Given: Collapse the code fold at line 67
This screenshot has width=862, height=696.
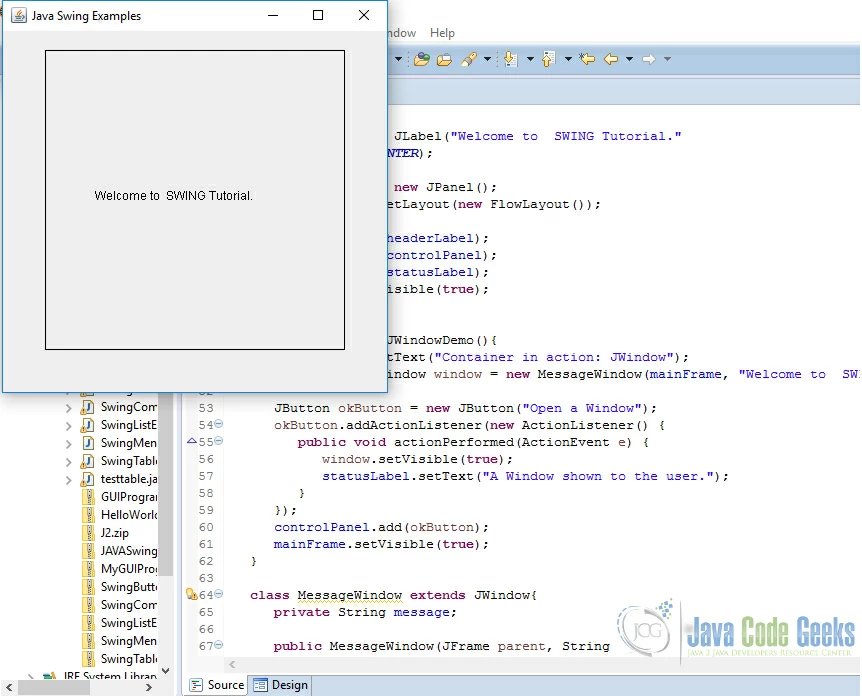Looking at the screenshot, I should [219, 645].
